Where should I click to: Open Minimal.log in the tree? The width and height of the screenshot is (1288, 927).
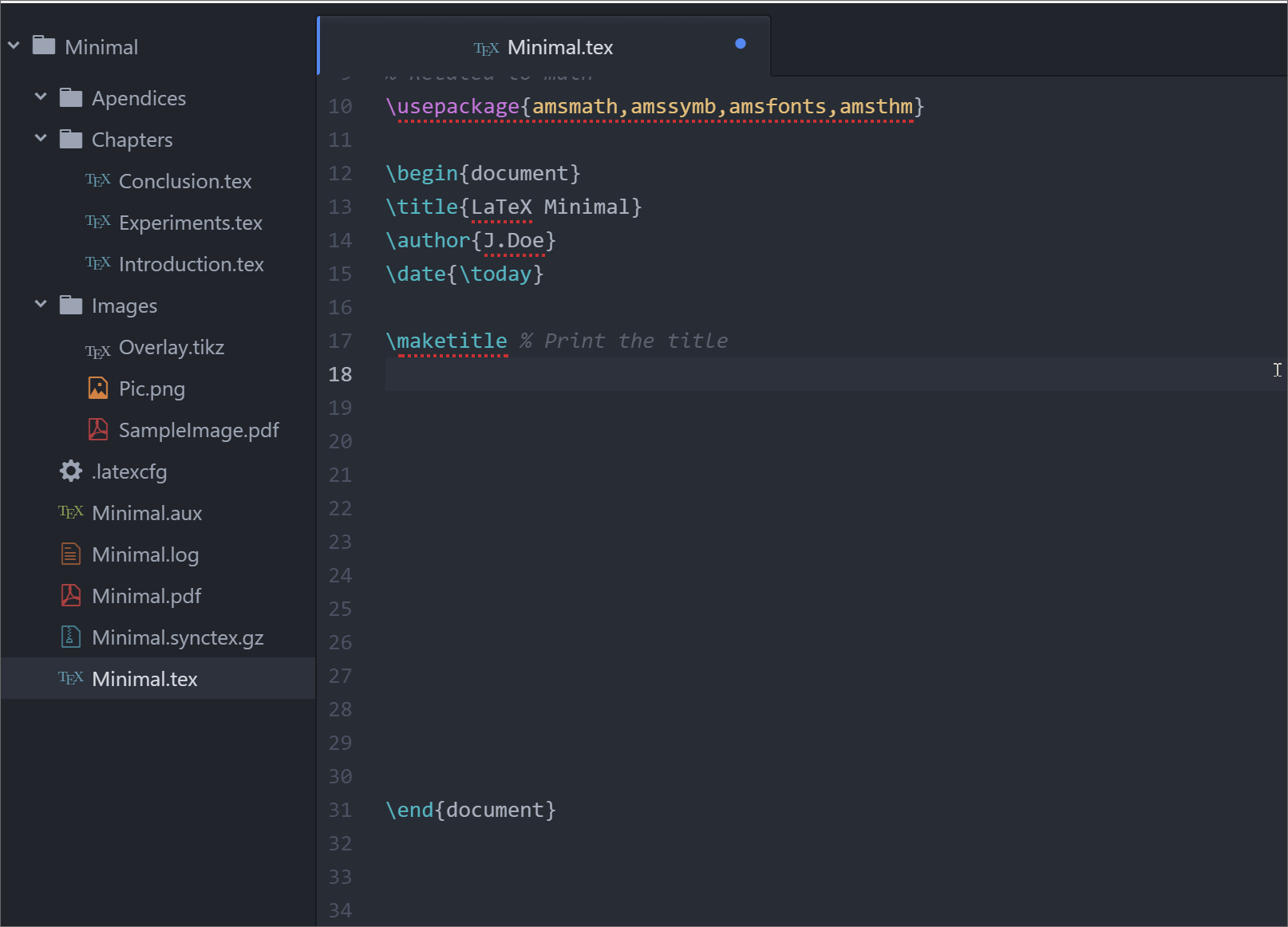click(x=145, y=554)
